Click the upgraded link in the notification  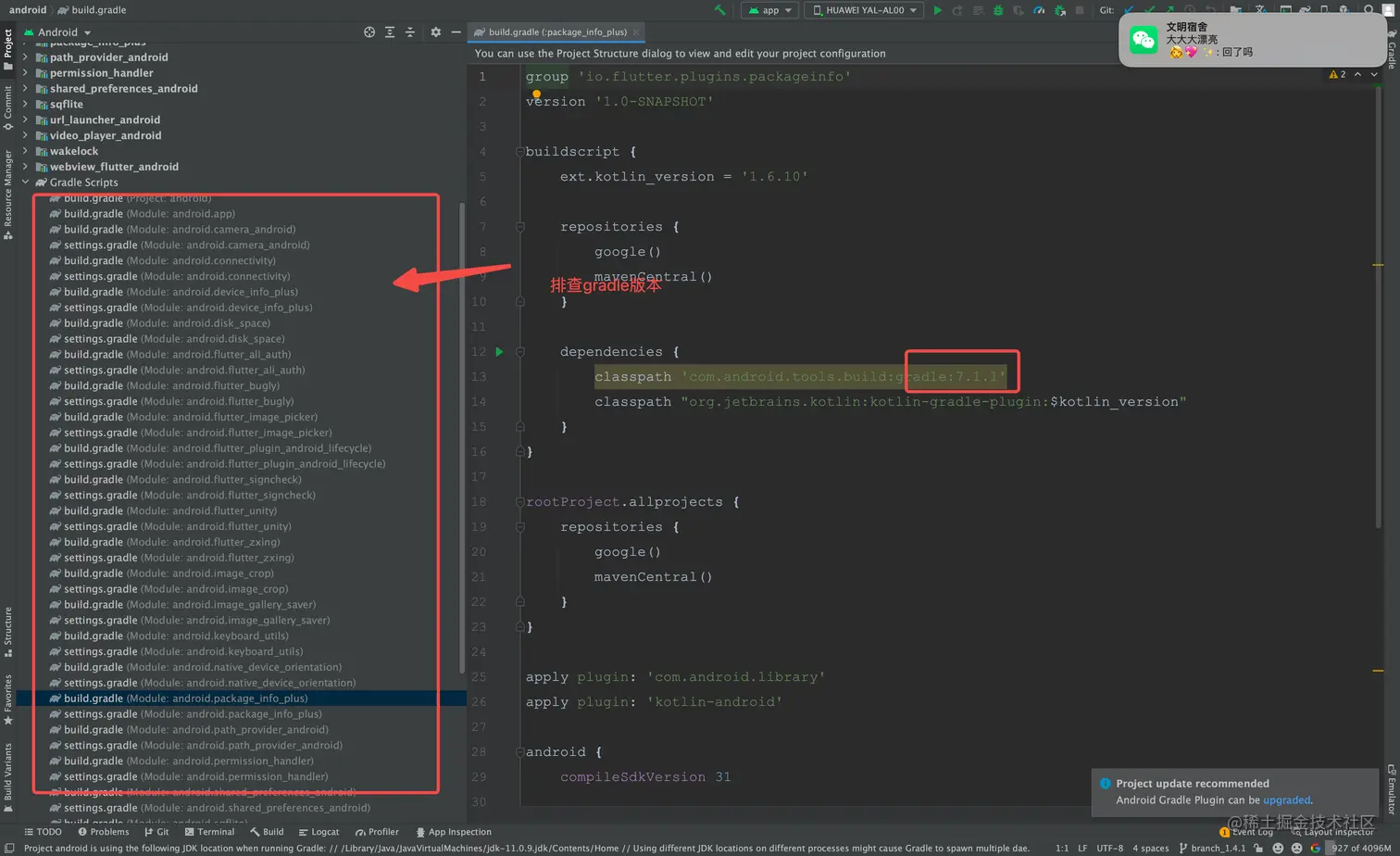[x=1287, y=800]
